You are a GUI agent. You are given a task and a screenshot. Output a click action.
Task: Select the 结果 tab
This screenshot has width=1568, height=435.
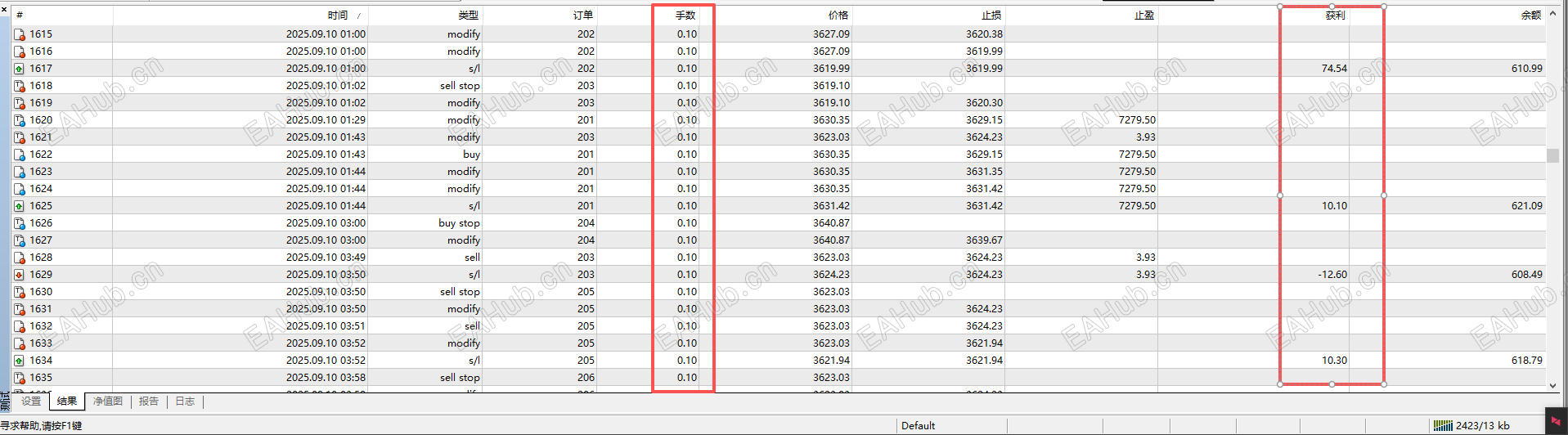[67, 401]
